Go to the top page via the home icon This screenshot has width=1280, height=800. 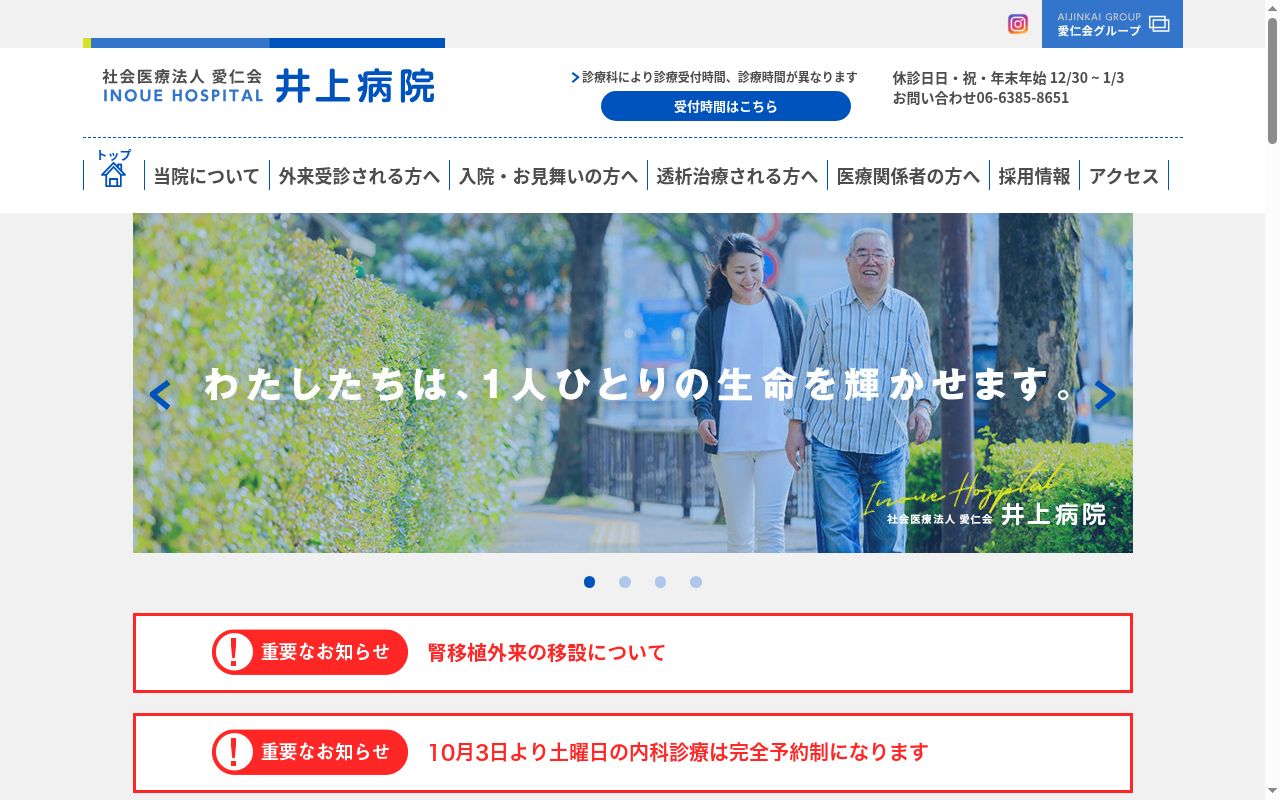tap(114, 169)
